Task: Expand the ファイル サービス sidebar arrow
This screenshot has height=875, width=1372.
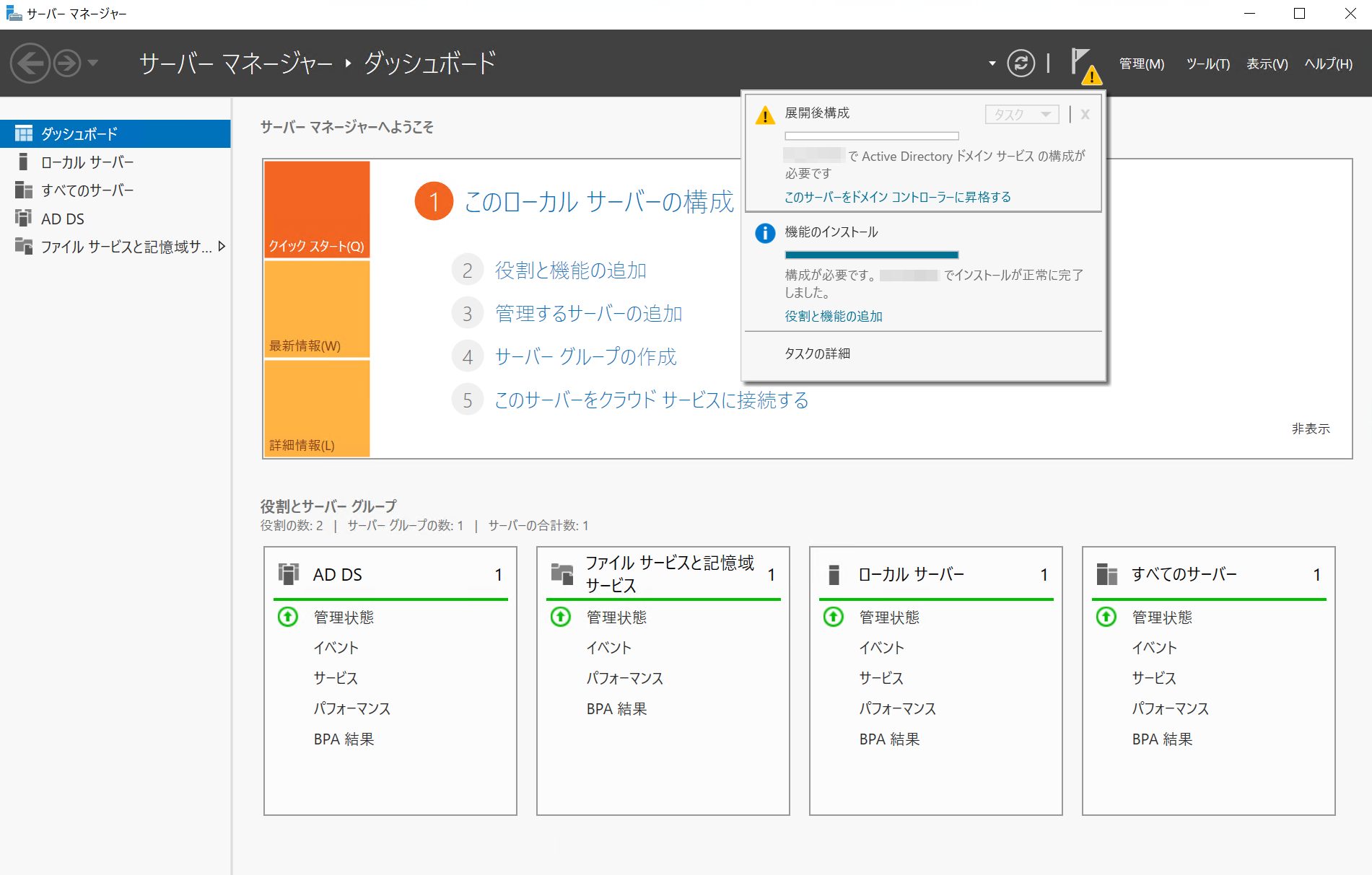Action: (222, 247)
